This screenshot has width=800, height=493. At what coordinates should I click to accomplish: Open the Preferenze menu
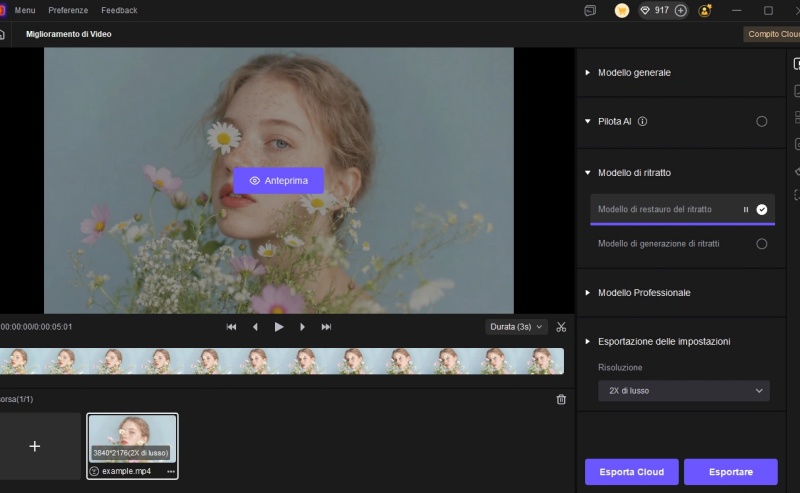point(68,10)
